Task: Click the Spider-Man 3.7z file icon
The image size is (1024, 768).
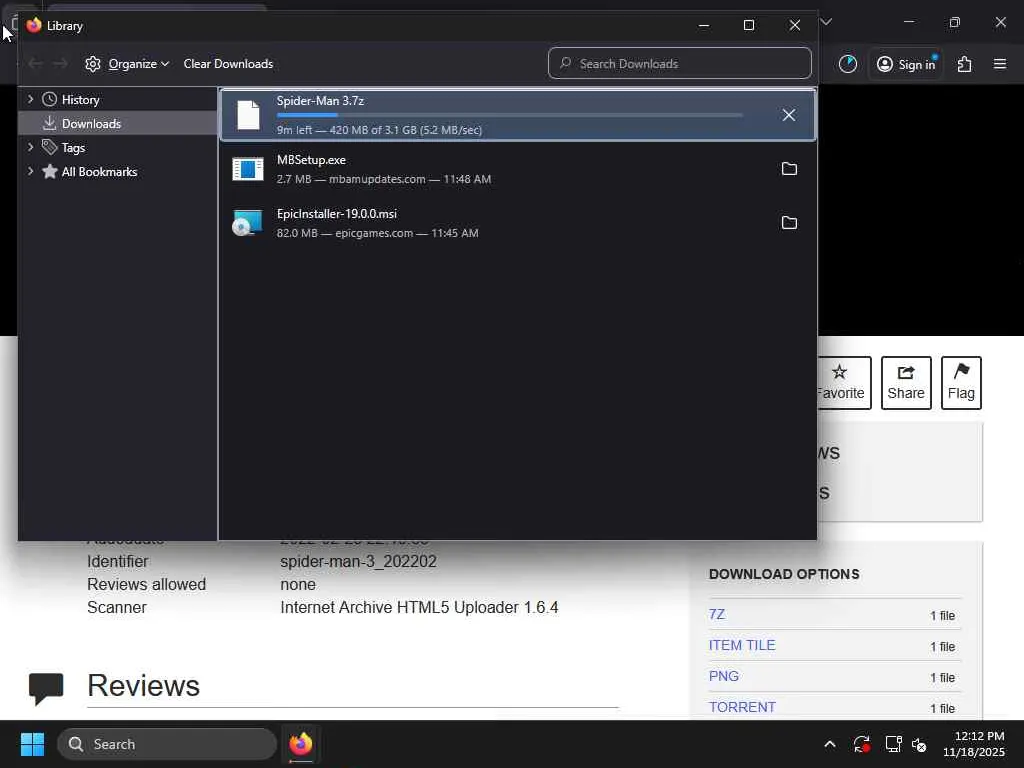Action: click(x=248, y=115)
